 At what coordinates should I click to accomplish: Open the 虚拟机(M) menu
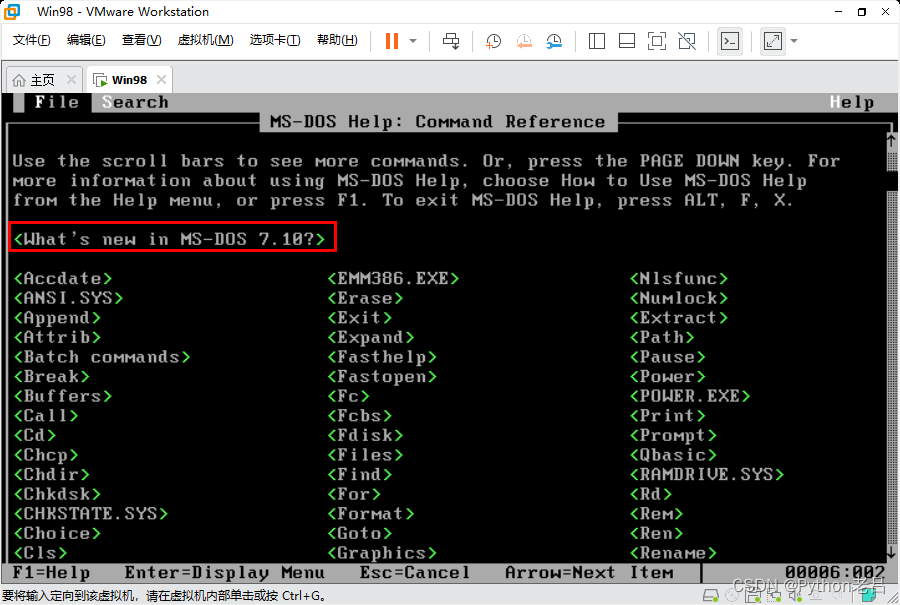(205, 40)
